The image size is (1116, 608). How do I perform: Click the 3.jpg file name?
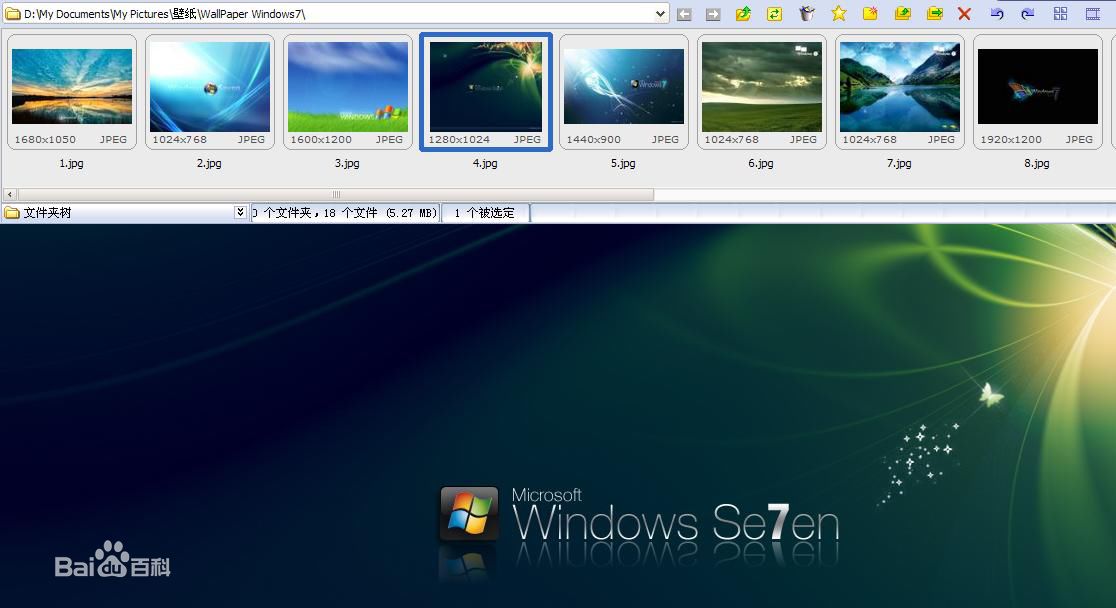(x=347, y=163)
